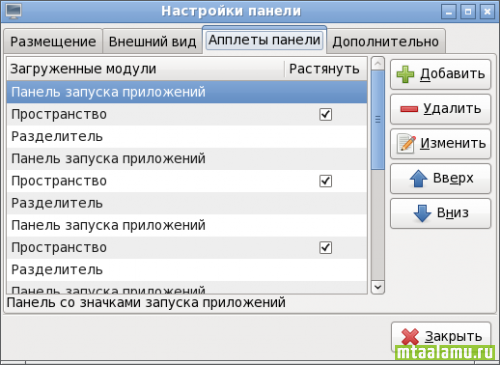
Task: Switch to the Внешний вид tab
Action: [x=152, y=41]
